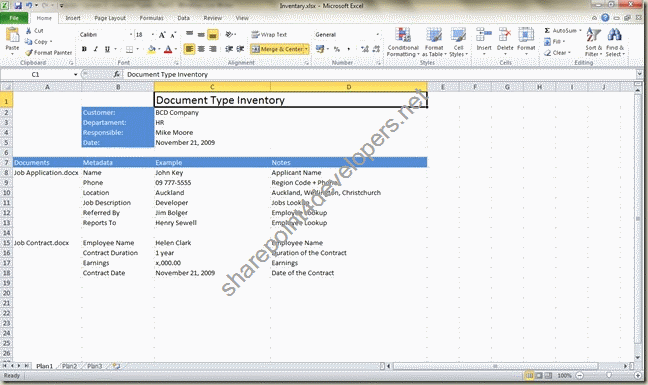Switch to the Plan3 sheet tab

pyautogui.click(x=95, y=366)
